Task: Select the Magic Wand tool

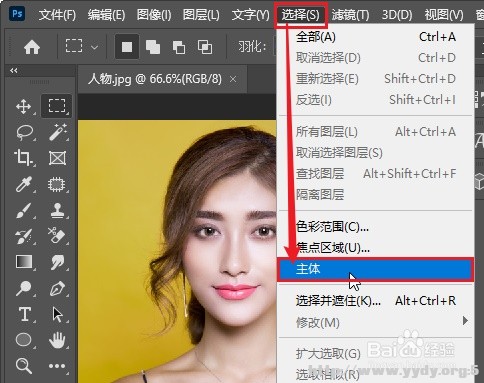Action: click(58, 132)
